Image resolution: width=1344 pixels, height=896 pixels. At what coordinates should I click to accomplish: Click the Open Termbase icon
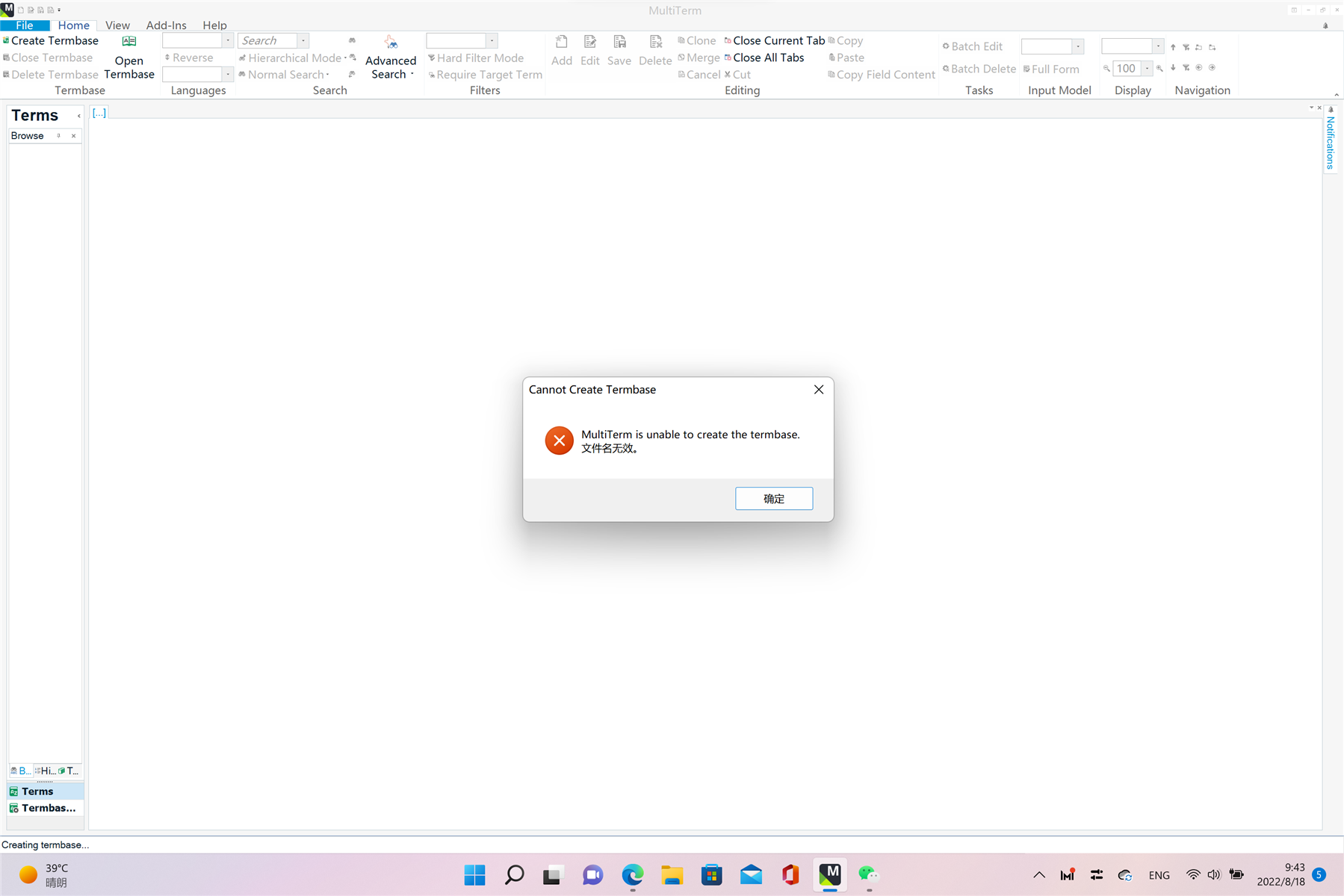pyautogui.click(x=129, y=42)
